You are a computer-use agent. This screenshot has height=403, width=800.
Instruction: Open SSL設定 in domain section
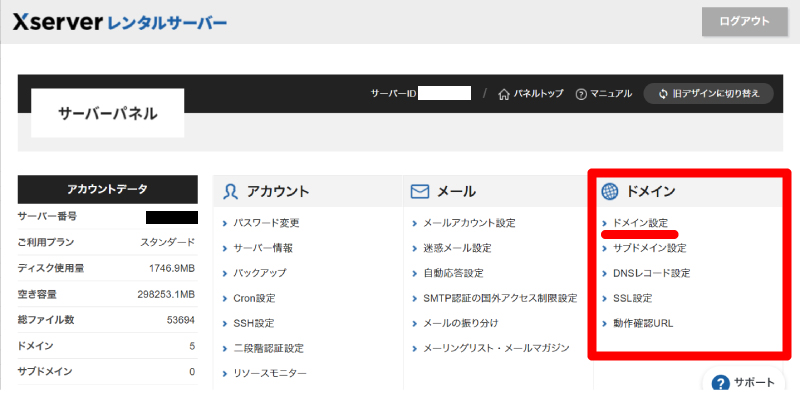click(631, 298)
